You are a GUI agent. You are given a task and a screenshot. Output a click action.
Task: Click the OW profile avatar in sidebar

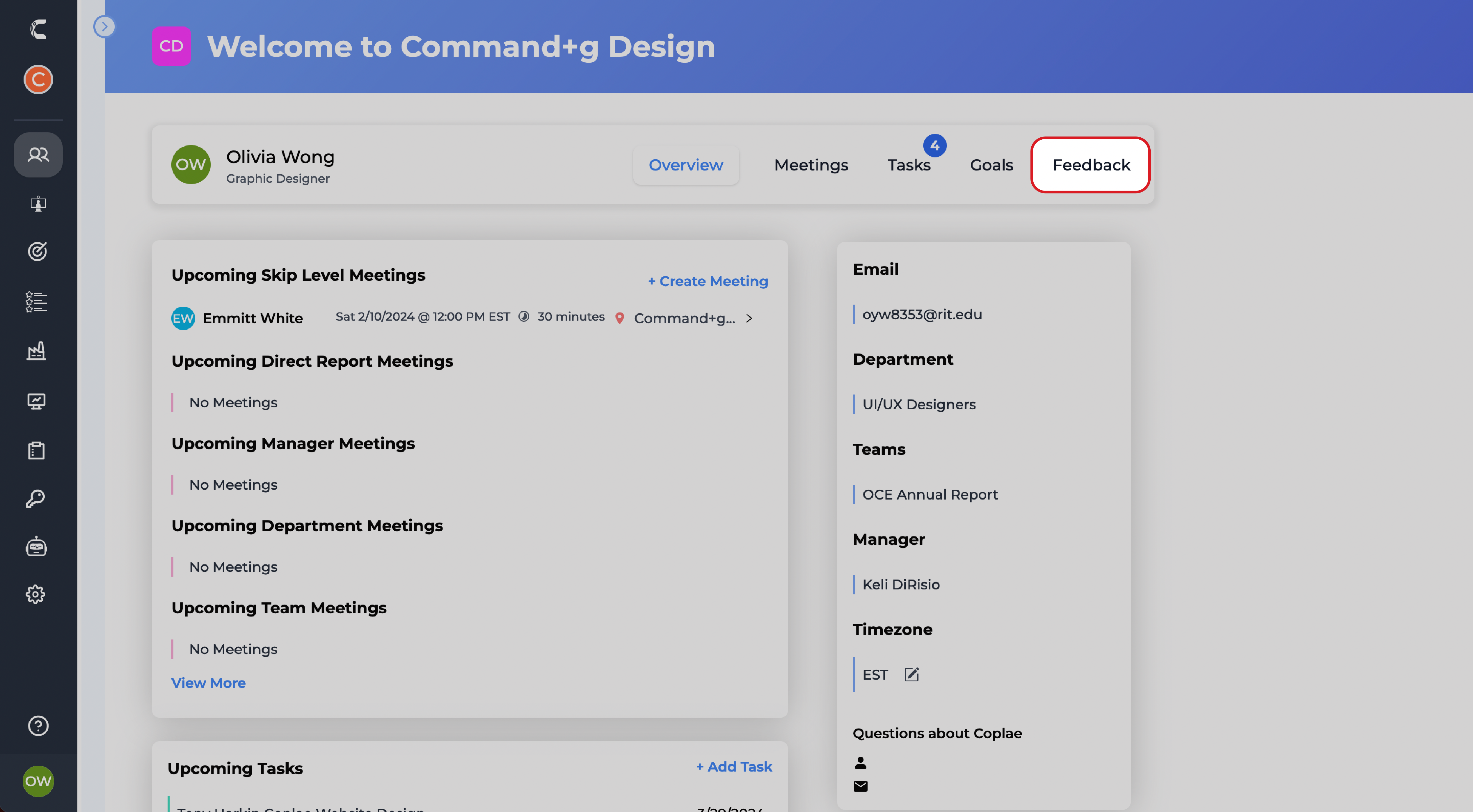(x=38, y=781)
